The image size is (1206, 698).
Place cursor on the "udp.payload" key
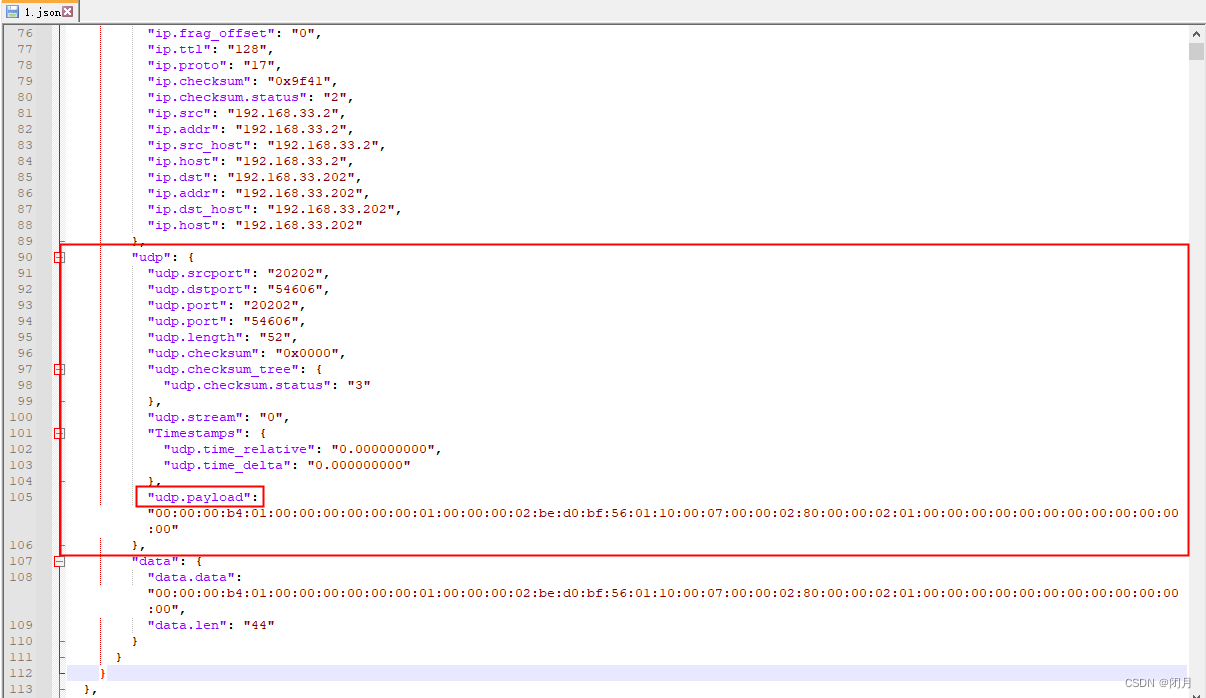pyautogui.click(x=198, y=497)
